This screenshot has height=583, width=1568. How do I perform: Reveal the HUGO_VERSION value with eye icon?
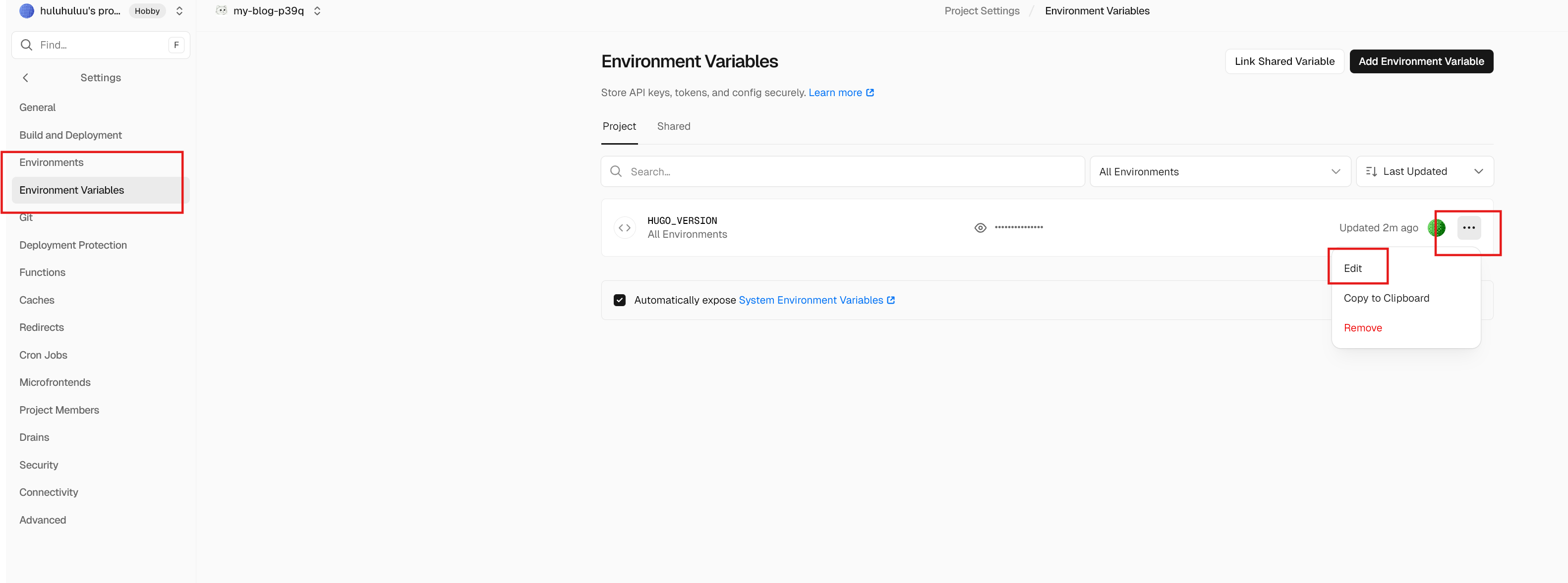pyautogui.click(x=980, y=228)
